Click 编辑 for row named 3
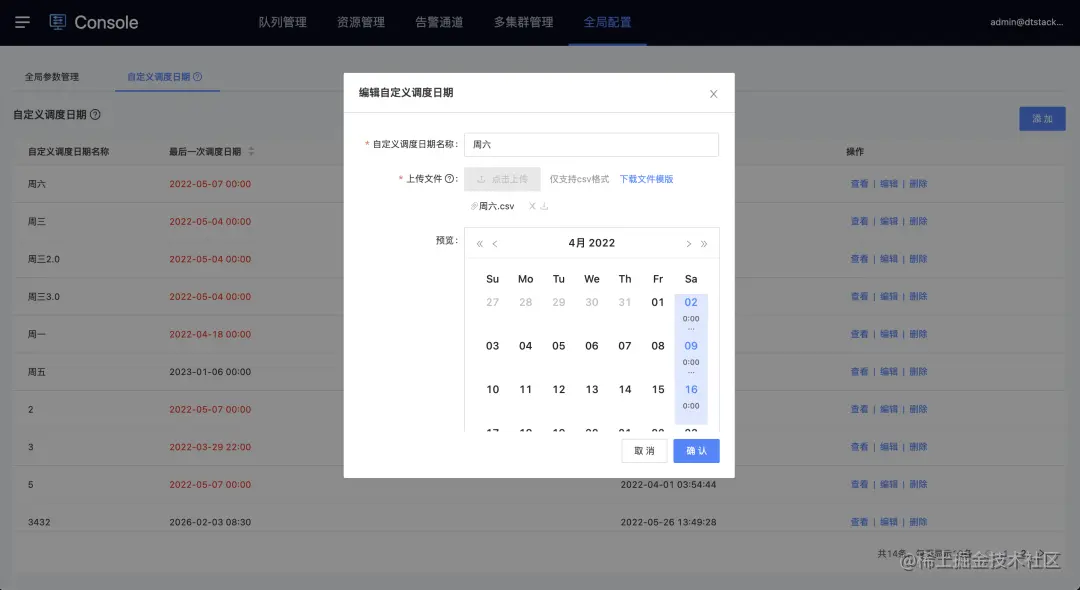The width and height of the screenshot is (1080, 590). click(889, 447)
